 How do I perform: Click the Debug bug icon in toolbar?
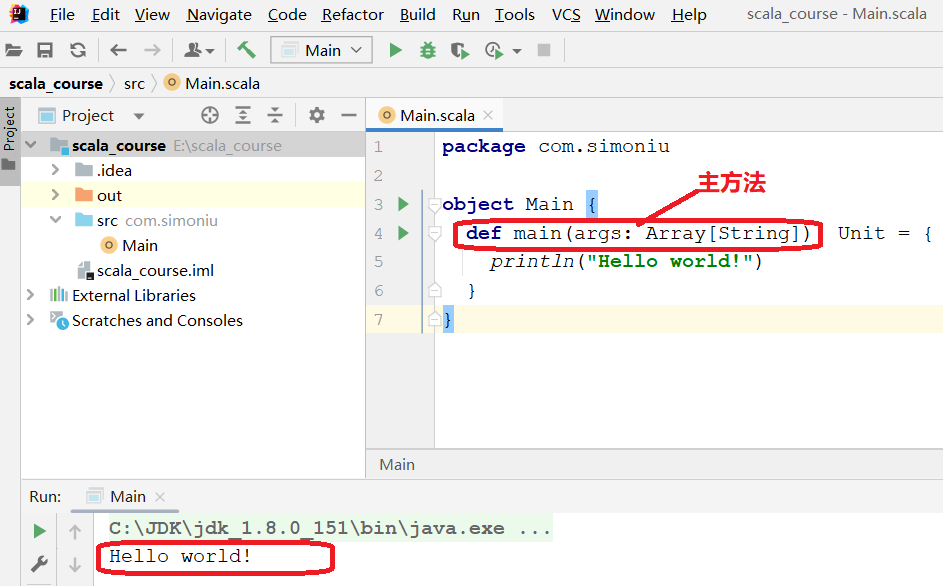[428, 50]
